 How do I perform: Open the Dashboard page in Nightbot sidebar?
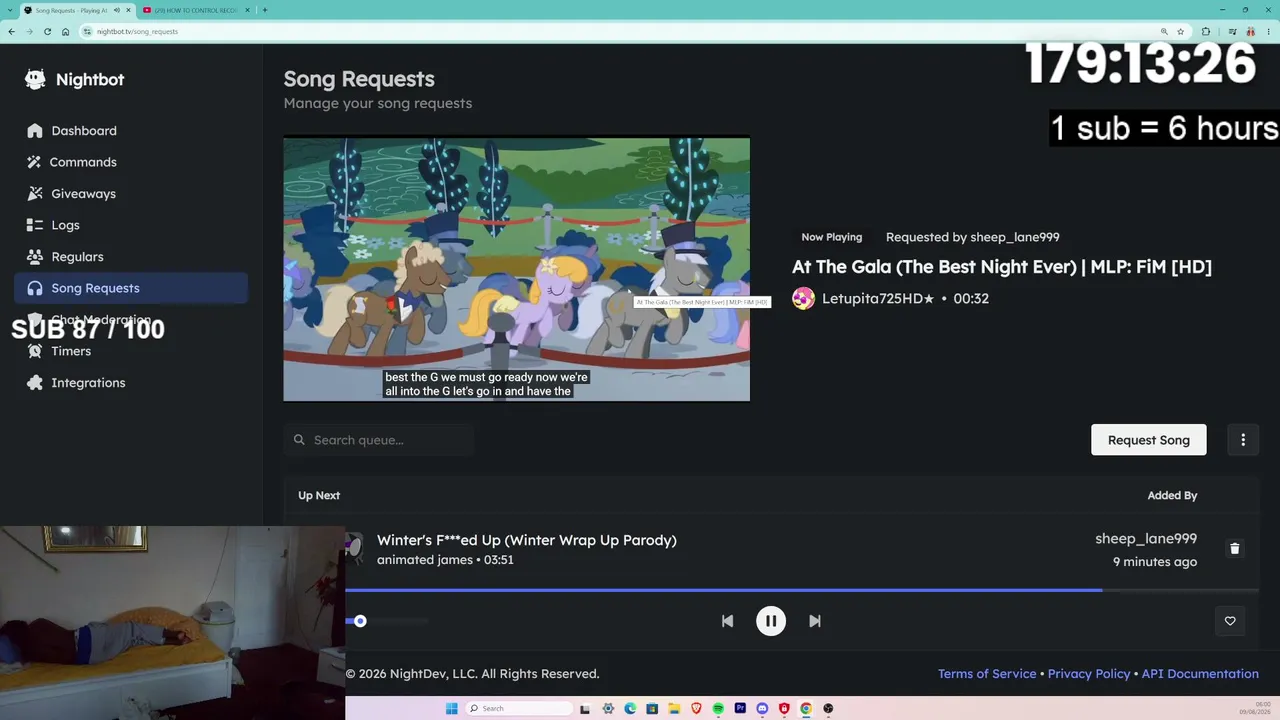click(131, 131)
